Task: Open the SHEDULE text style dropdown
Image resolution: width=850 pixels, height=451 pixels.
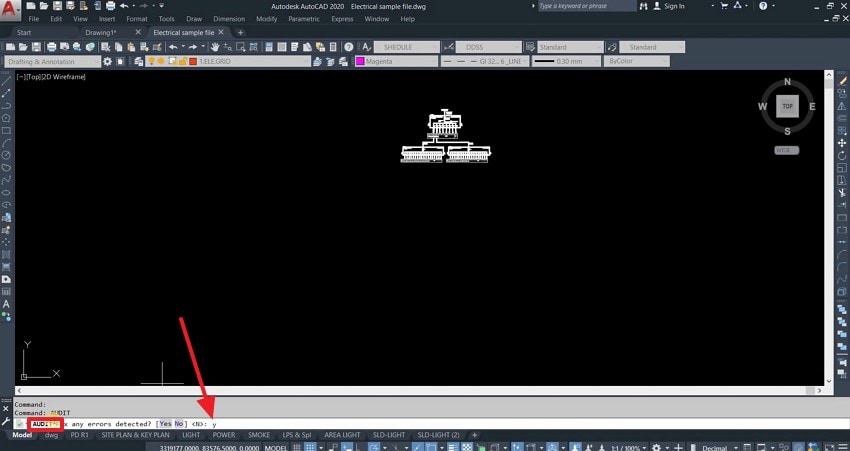Action: (406, 47)
